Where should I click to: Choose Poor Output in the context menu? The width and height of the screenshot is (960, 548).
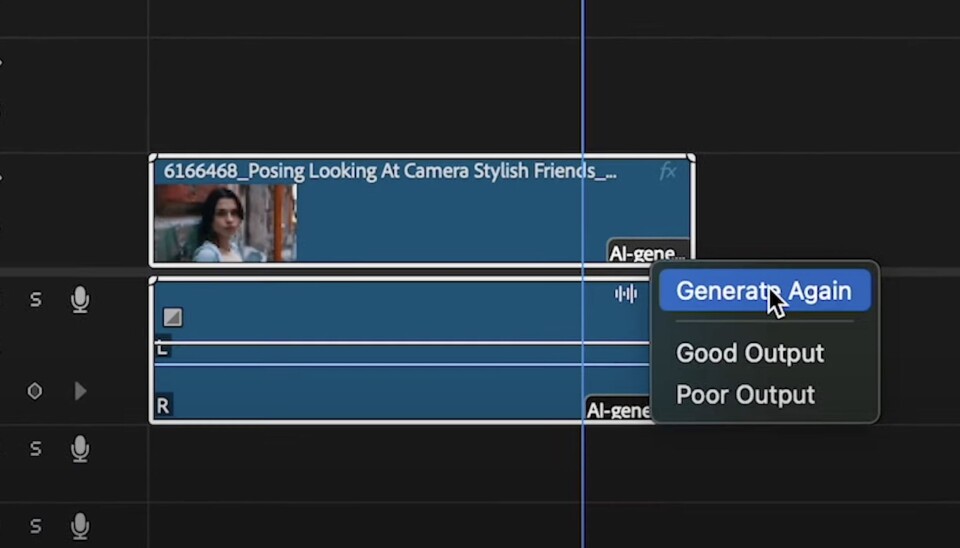coord(745,395)
